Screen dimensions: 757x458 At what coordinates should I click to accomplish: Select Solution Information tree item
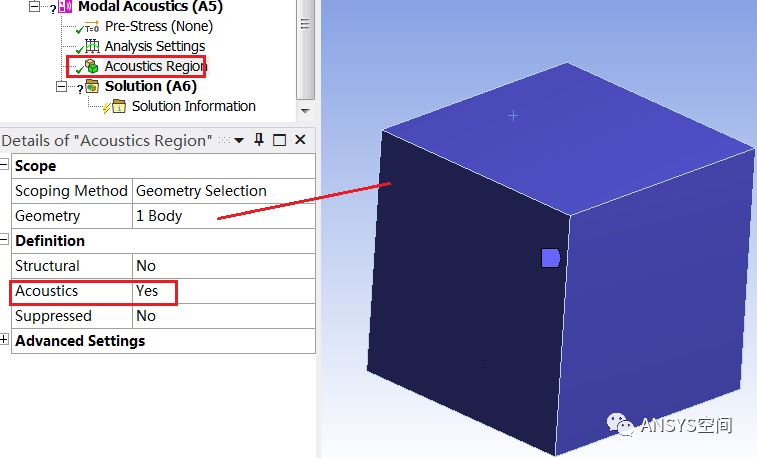[x=193, y=107]
